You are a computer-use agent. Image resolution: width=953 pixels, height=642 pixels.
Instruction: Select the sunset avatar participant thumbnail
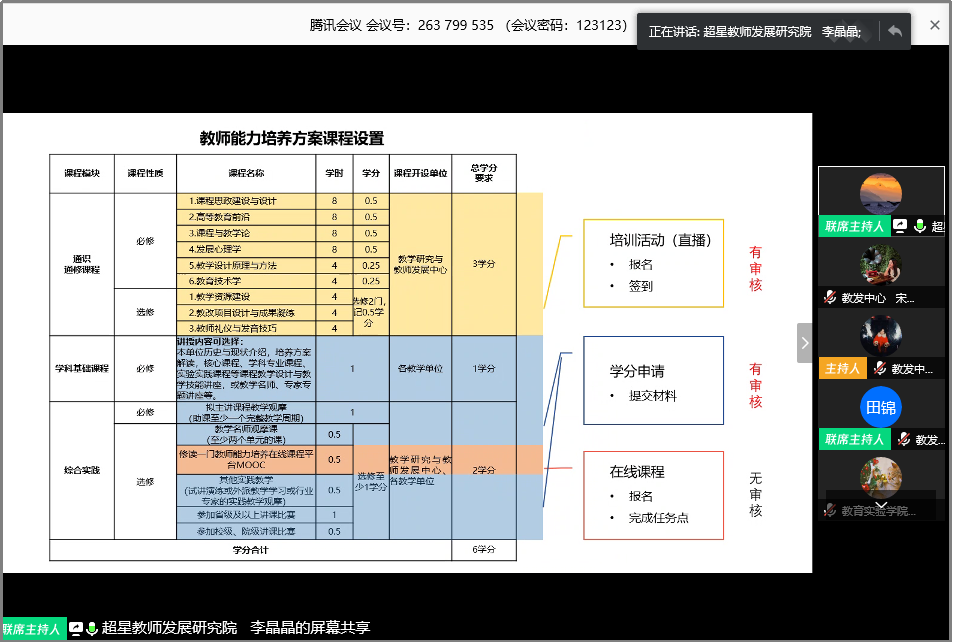(881, 194)
